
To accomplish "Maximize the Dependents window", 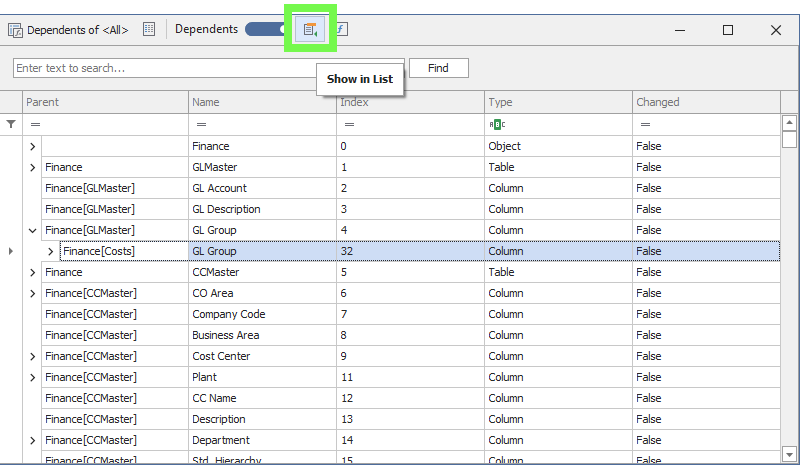I will [x=728, y=30].
